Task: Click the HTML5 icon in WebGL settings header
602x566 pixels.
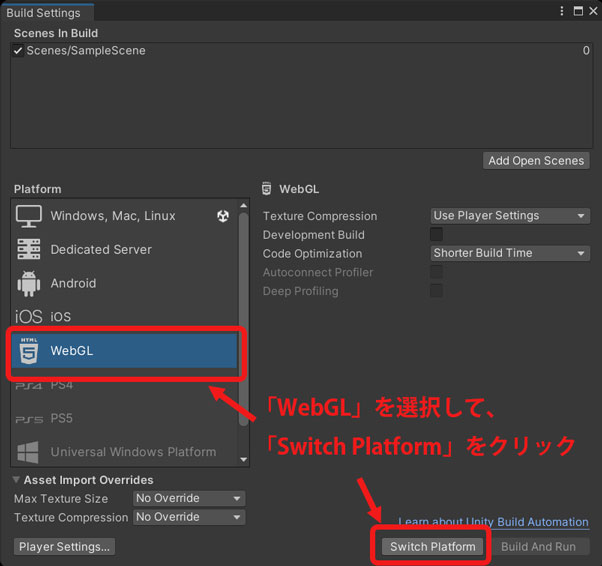Action: pos(266,189)
